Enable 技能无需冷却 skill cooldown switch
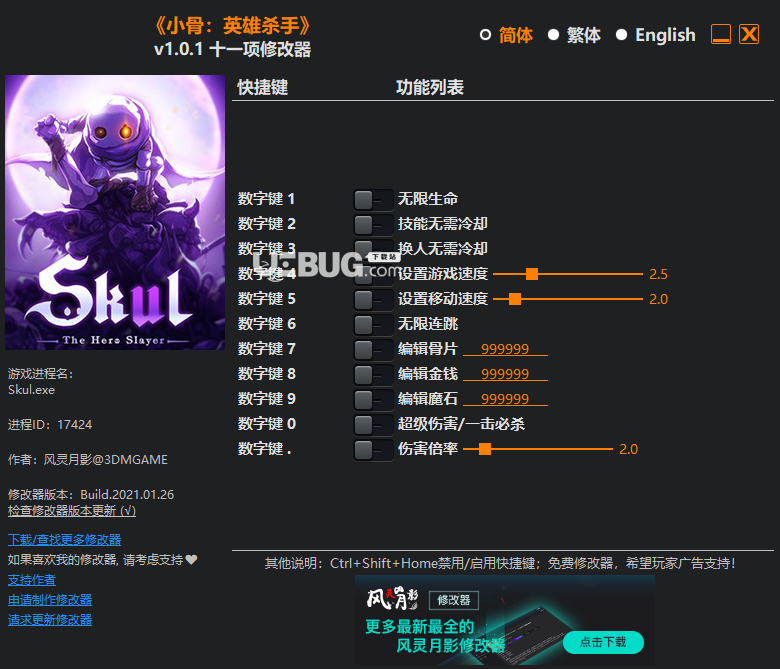 coord(373,225)
